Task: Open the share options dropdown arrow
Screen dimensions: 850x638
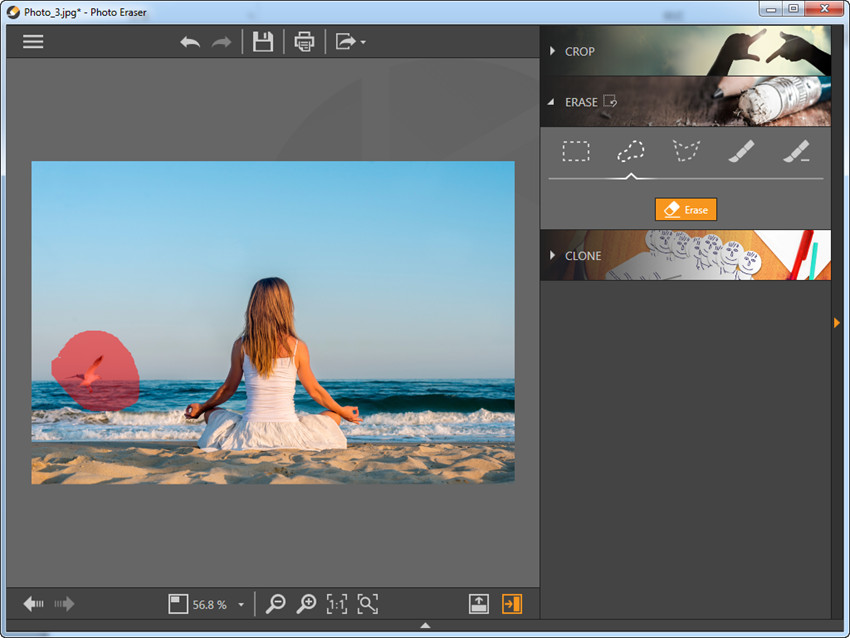Action: (x=363, y=42)
